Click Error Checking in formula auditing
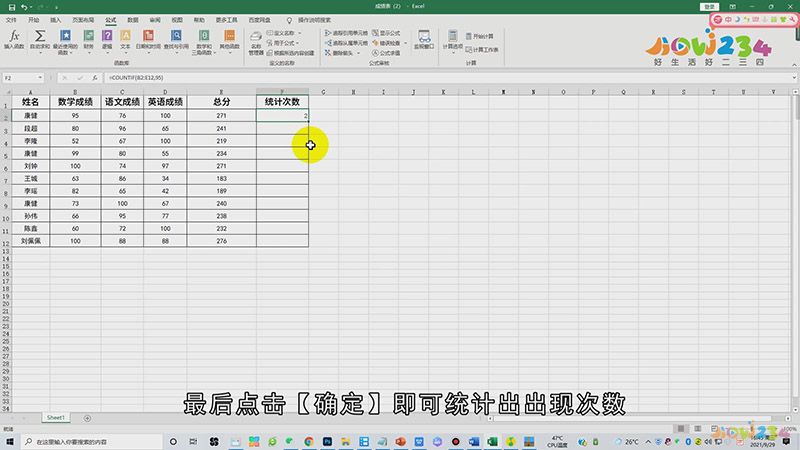The image size is (800, 450). click(386, 43)
